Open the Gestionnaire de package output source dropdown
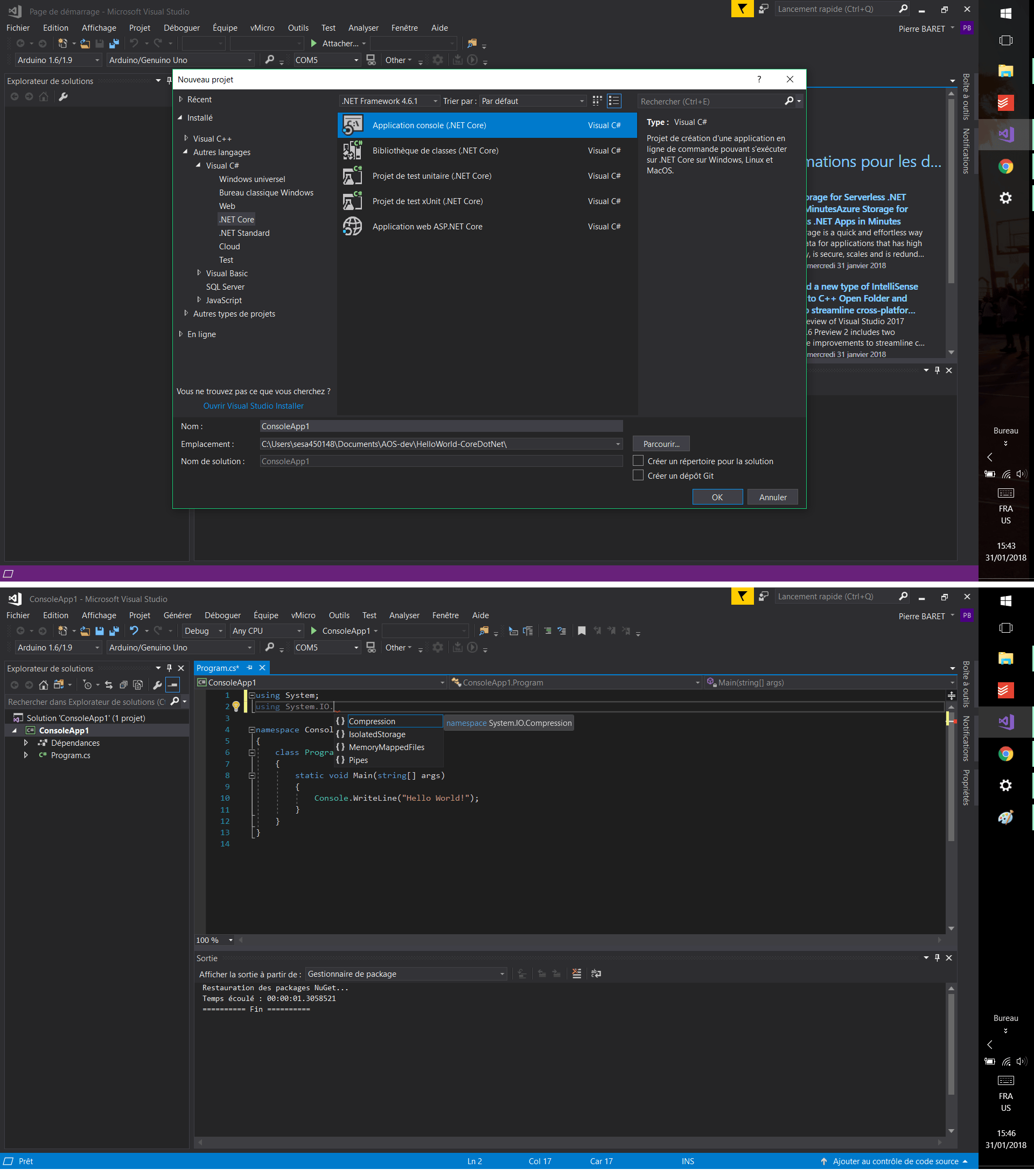1034x1176 pixels. pyautogui.click(x=406, y=974)
